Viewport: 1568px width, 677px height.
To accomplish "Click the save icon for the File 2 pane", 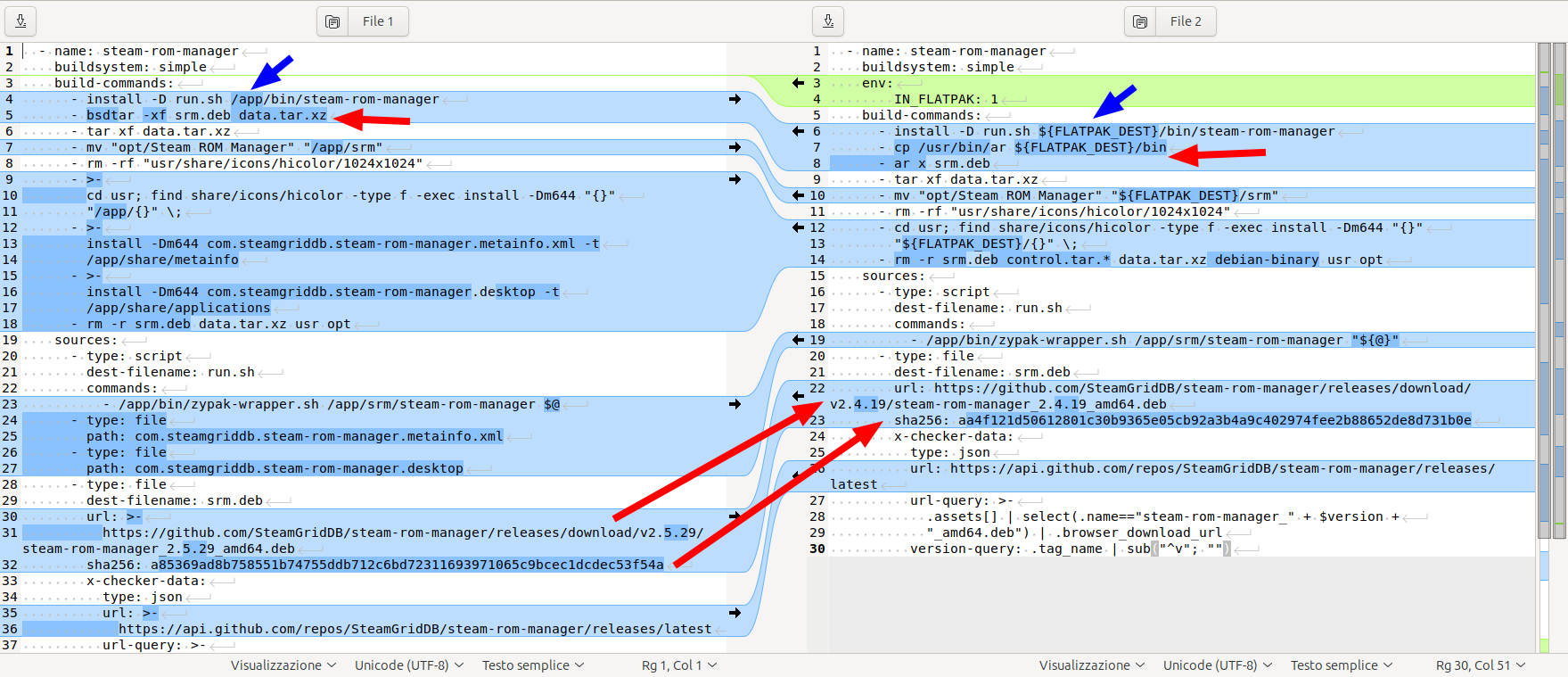I will pyautogui.click(x=828, y=21).
